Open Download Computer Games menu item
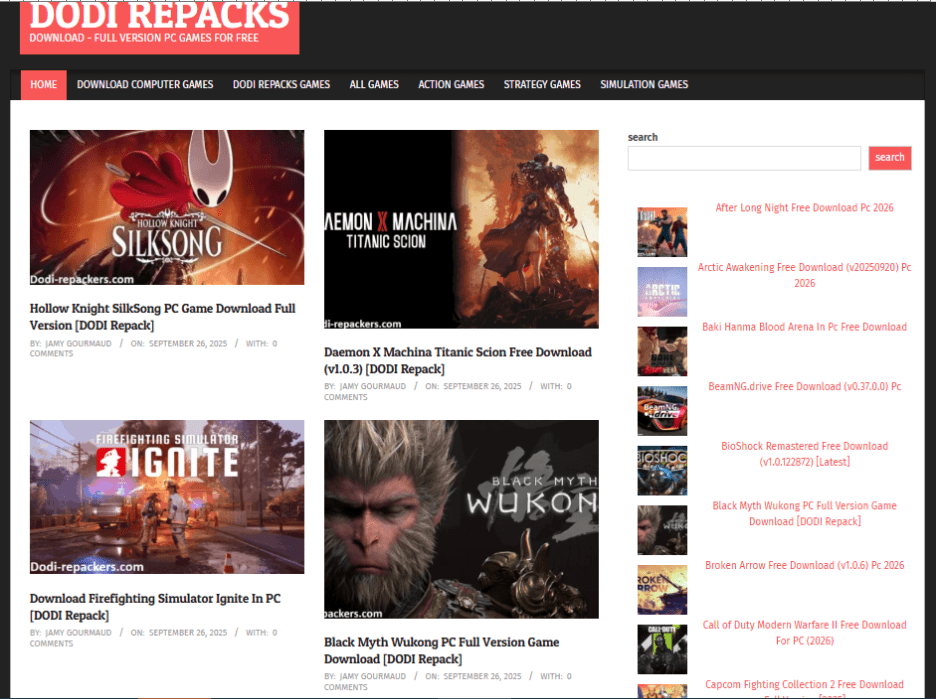 (x=145, y=85)
